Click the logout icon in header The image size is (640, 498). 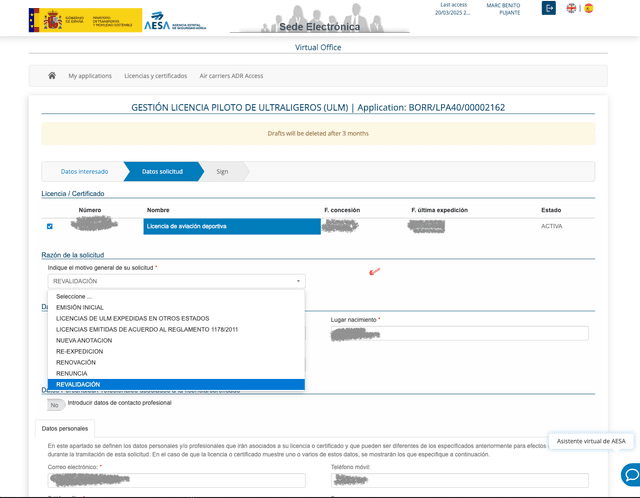click(549, 8)
